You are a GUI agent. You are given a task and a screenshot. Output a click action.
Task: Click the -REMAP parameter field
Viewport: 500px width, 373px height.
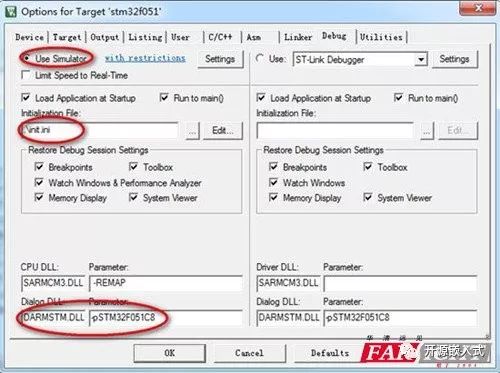166,283
